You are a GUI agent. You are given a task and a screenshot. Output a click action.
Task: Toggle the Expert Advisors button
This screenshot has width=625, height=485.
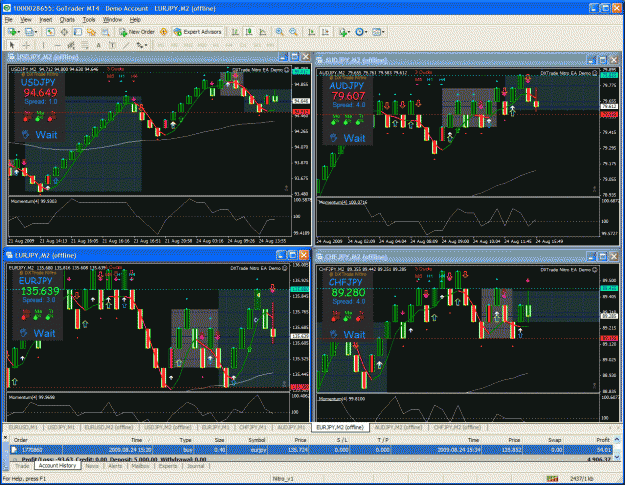(x=198, y=32)
